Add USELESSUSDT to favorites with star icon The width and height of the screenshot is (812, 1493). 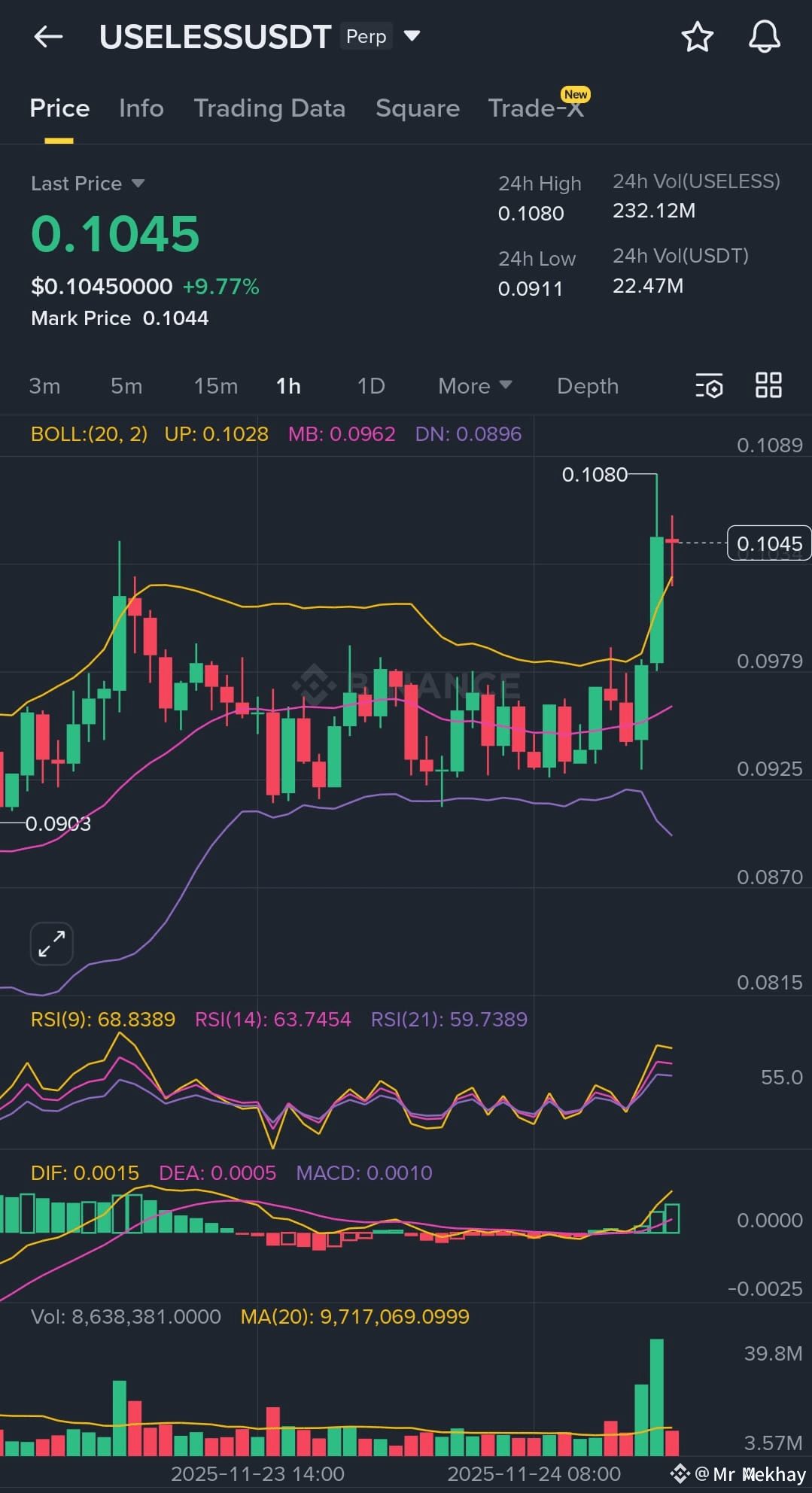click(697, 37)
